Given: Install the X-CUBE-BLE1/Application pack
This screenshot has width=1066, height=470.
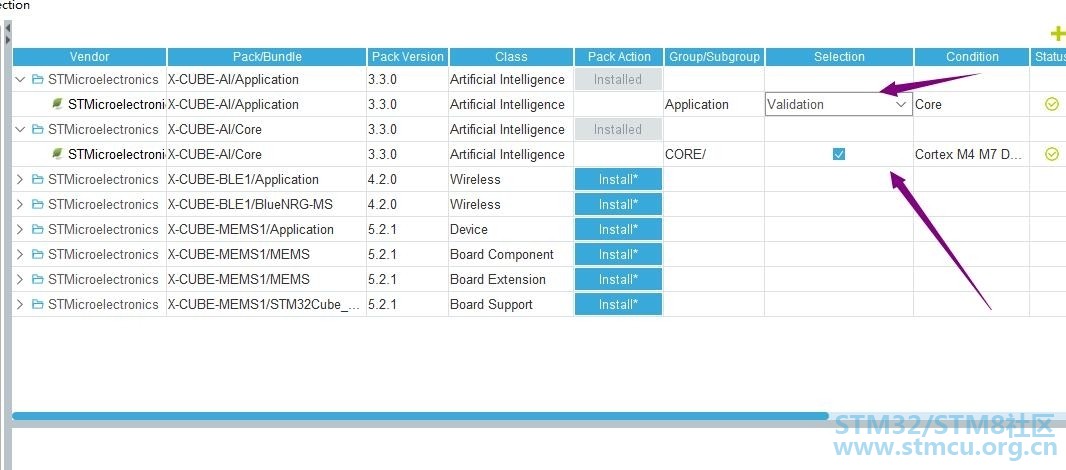Looking at the screenshot, I should click(x=618, y=180).
